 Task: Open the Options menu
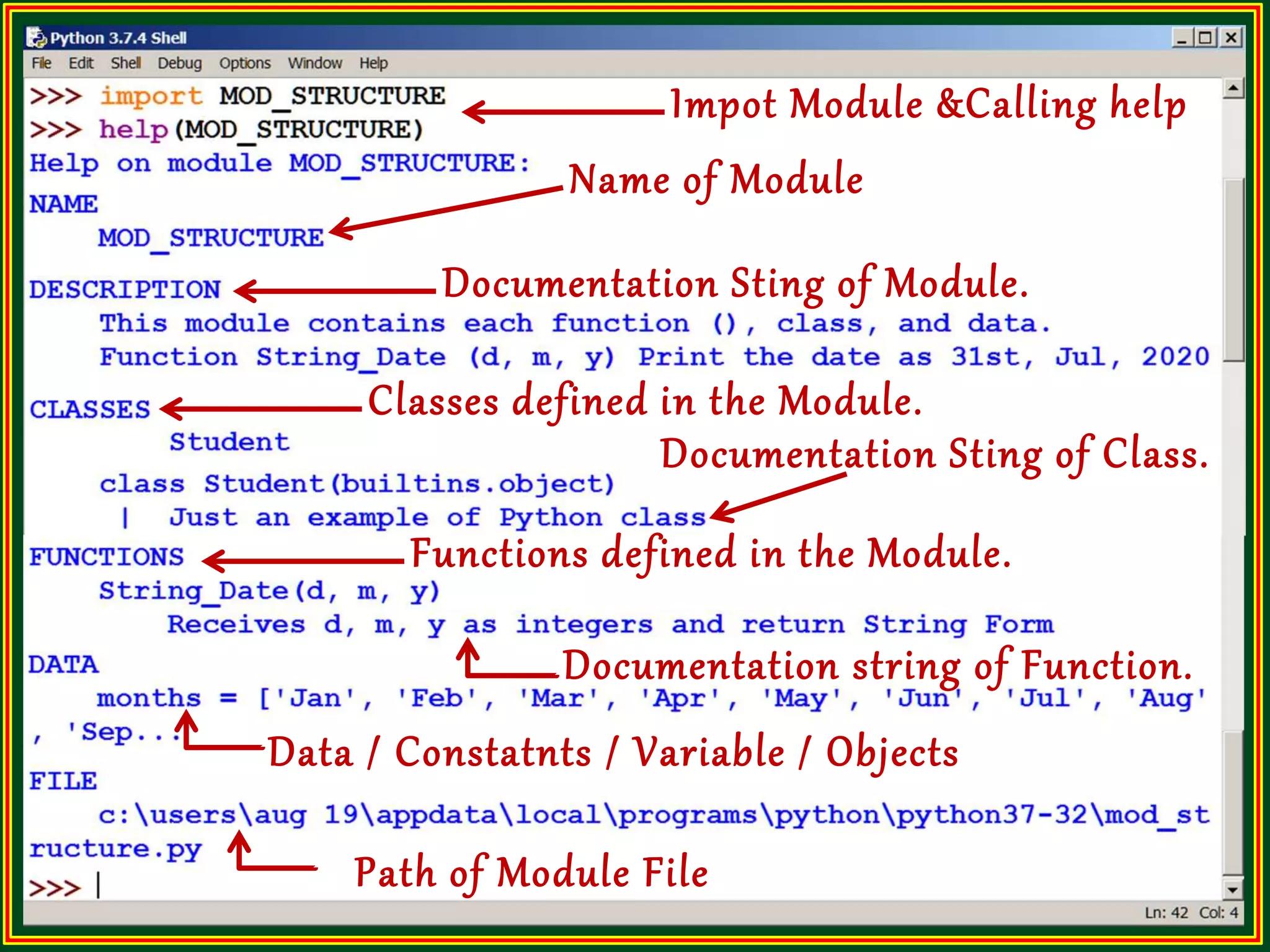245,63
